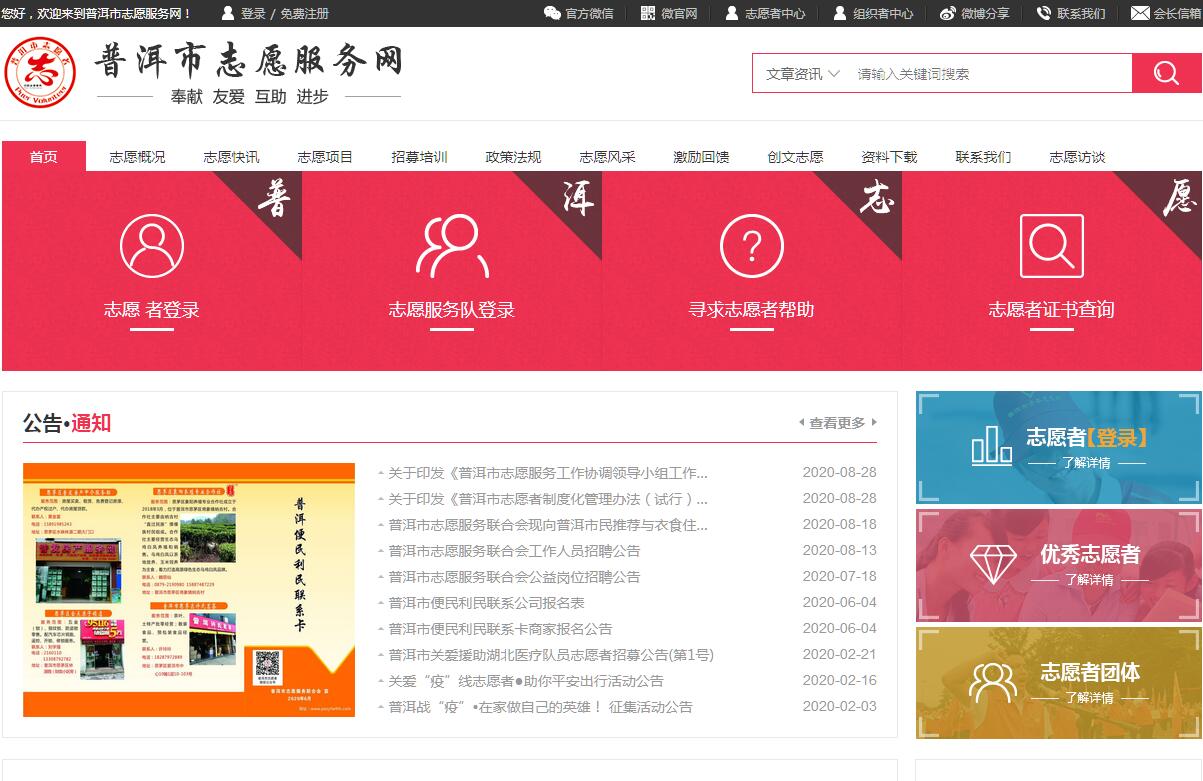Expand 查看更多 in the notices section

(x=838, y=423)
